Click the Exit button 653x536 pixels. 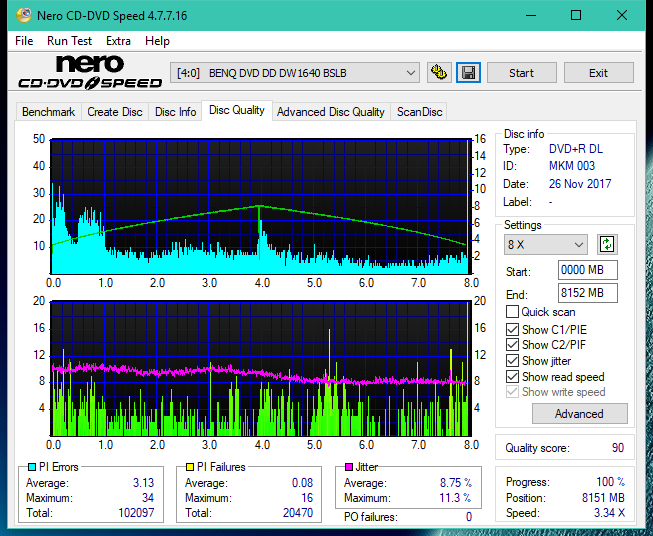pos(598,73)
